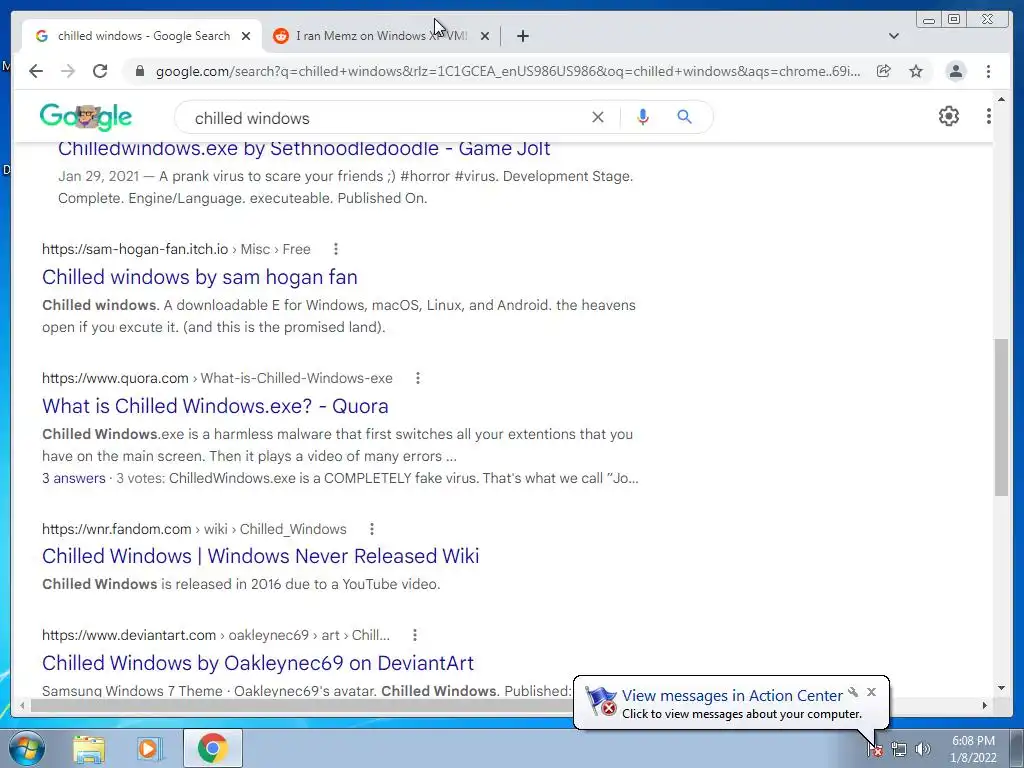Click the 3 answers link under Quora
Viewport: 1024px width, 768px height.
74,478
